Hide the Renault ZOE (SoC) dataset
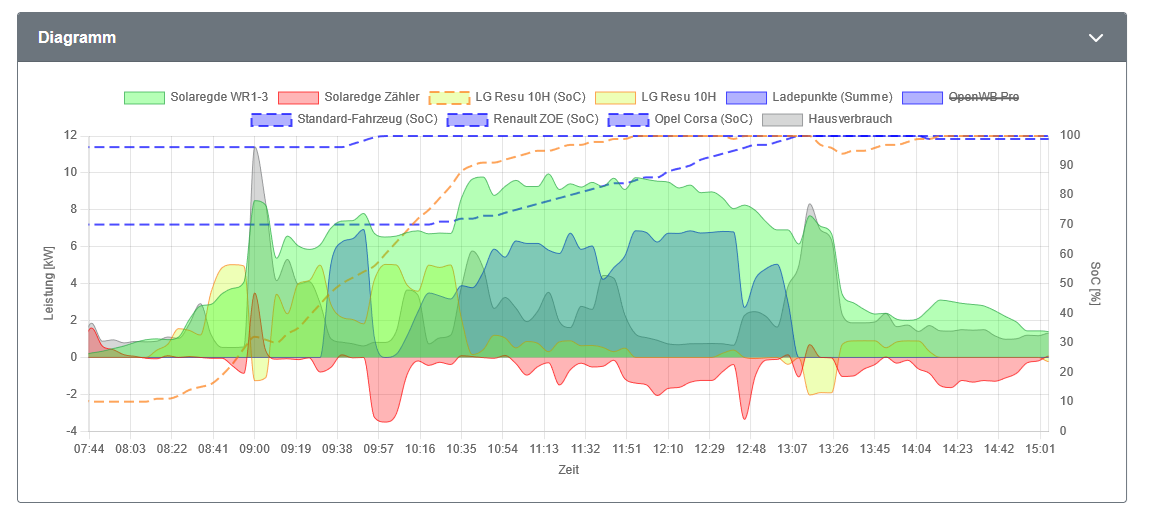The height and width of the screenshot is (518, 1158). pos(545,119)
